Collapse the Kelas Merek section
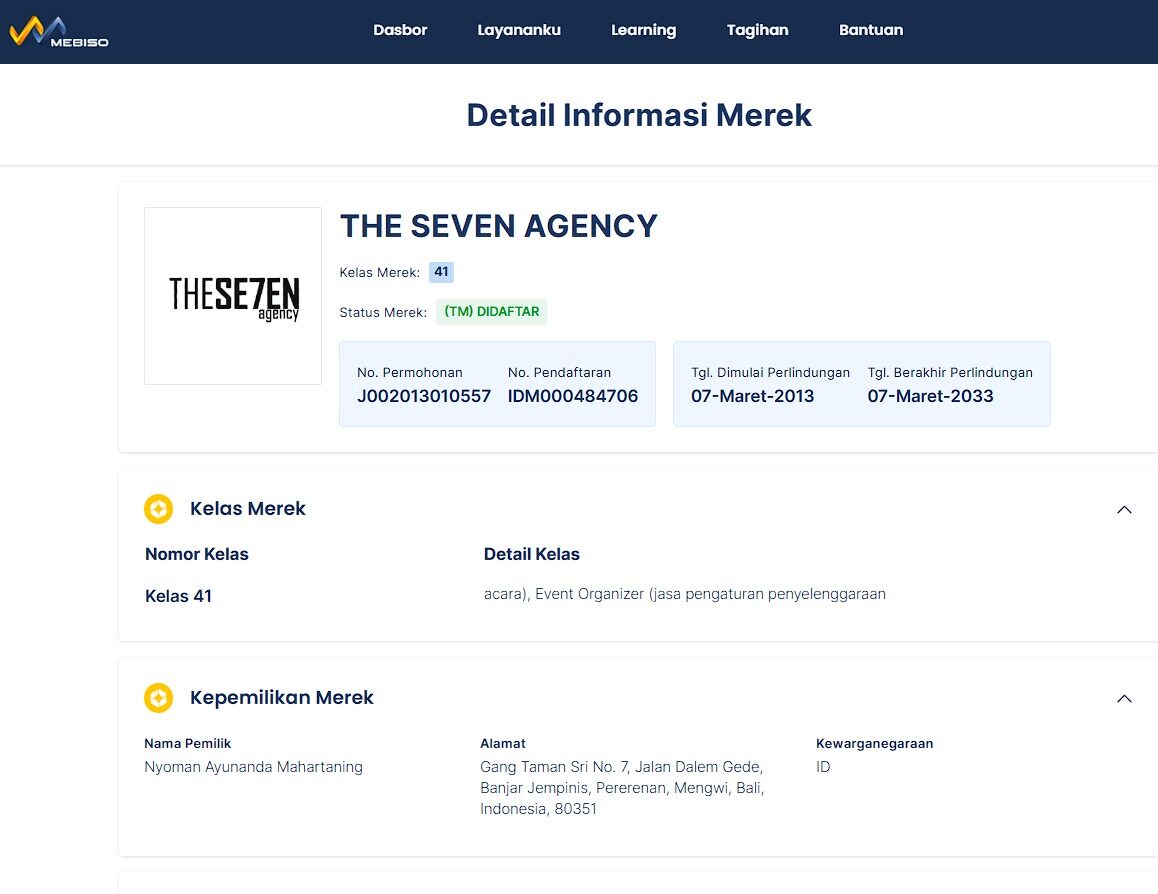1158x894 pixels. coord(1124,509)
